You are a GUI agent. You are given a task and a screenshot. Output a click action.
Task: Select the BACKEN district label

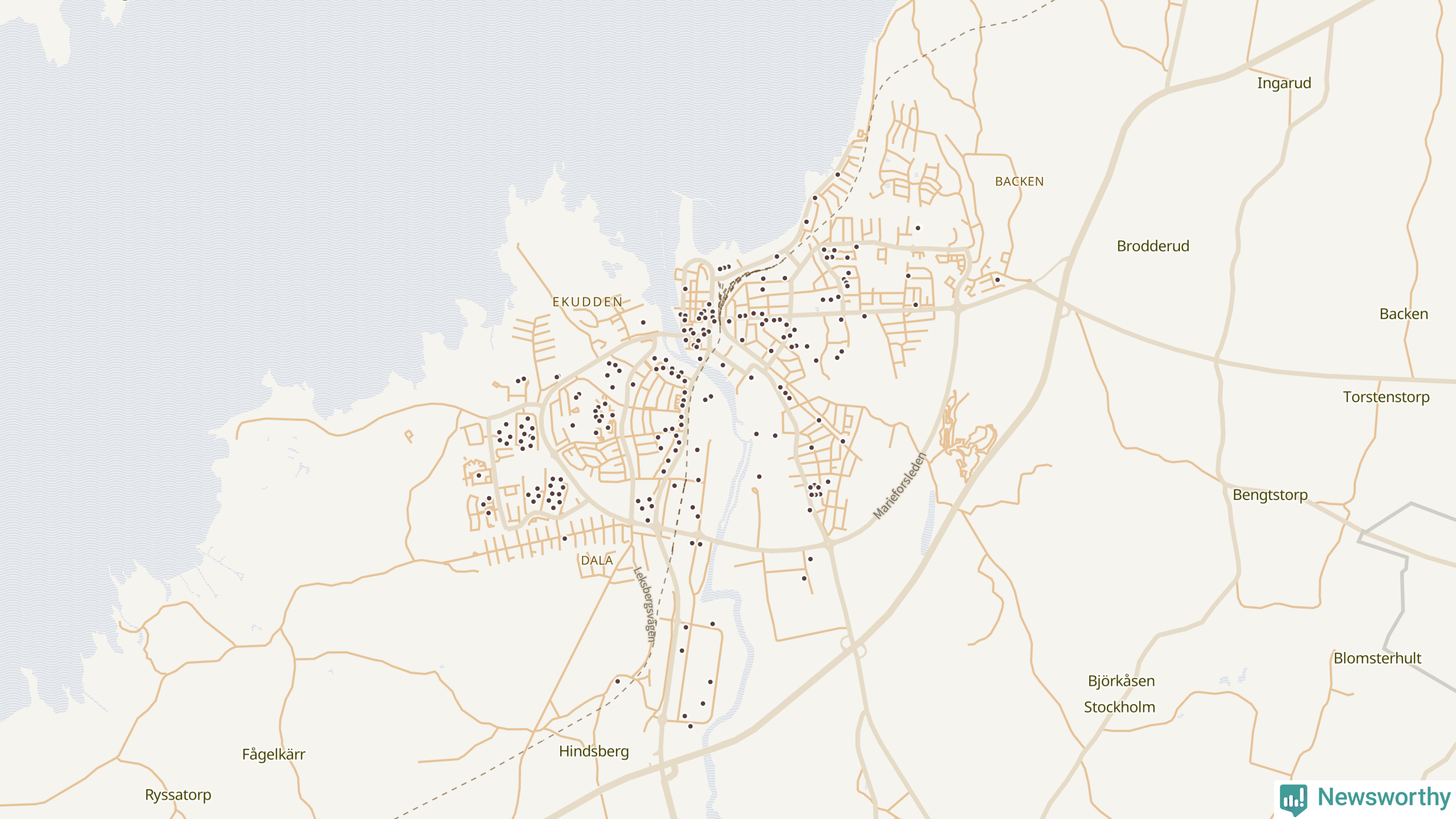pos(1019,181)
